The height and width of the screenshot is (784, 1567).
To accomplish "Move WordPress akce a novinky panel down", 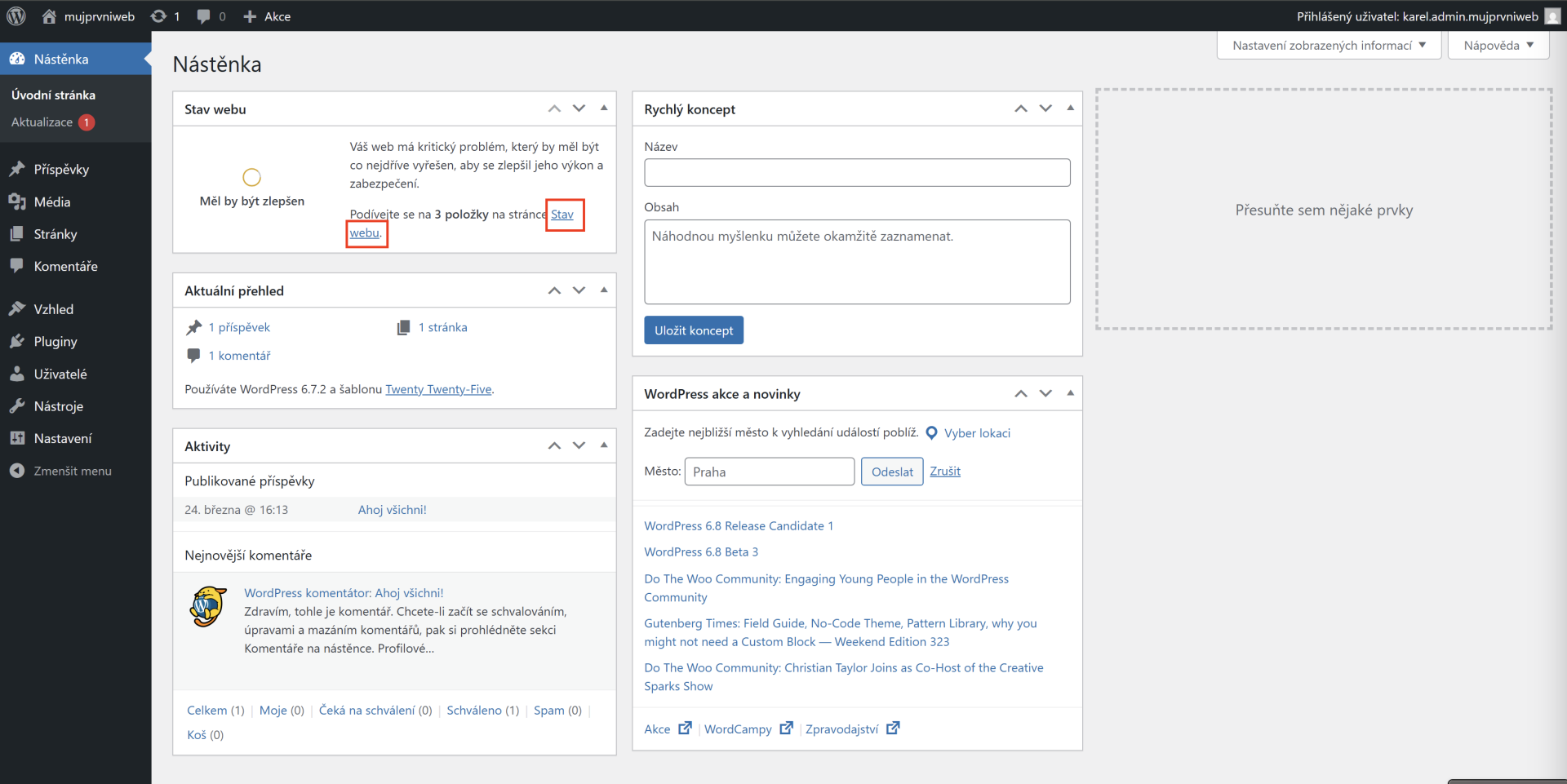I will [1045, 394].
